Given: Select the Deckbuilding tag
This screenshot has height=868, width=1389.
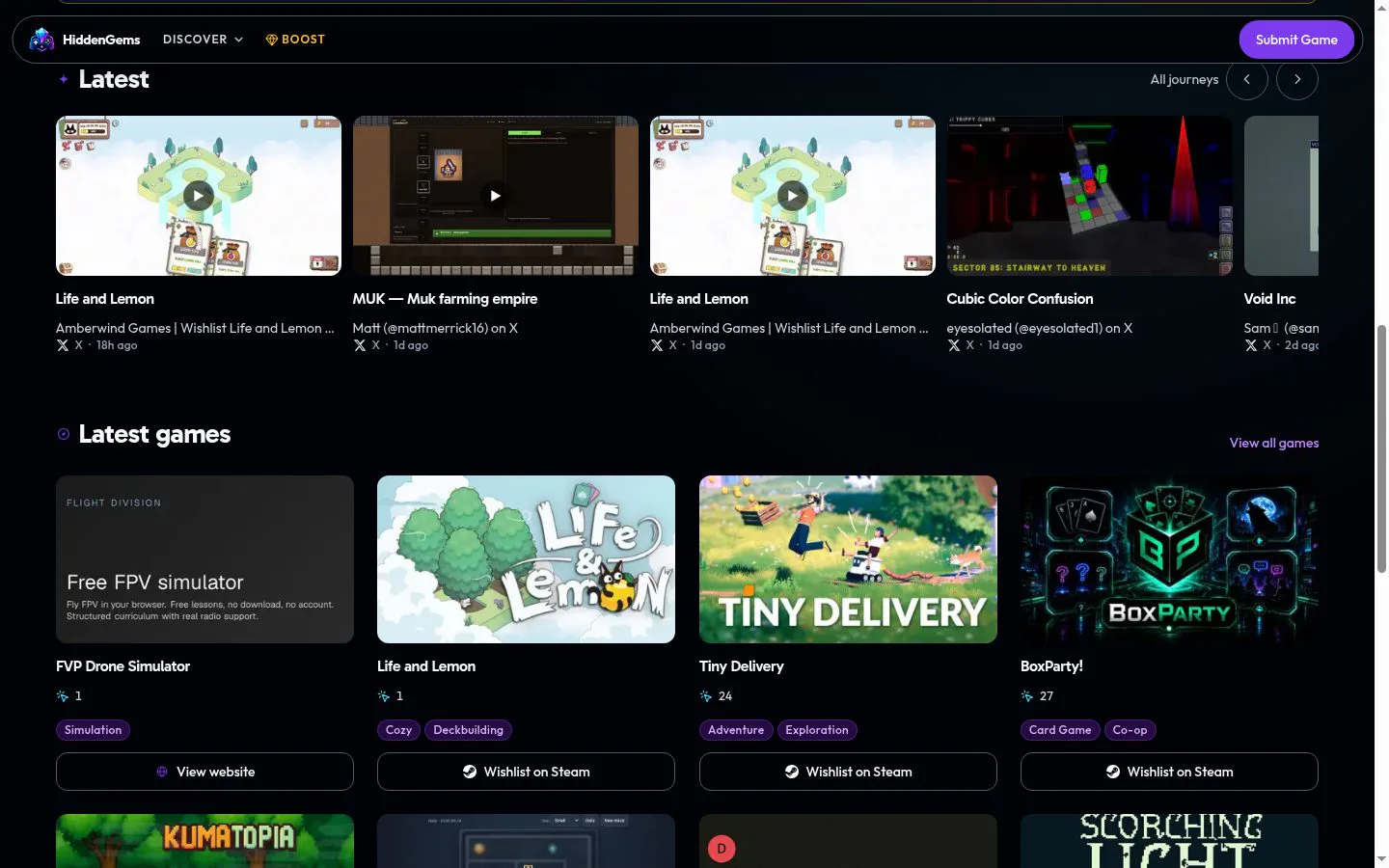Looking at the screenshot, I should (469, 730).
